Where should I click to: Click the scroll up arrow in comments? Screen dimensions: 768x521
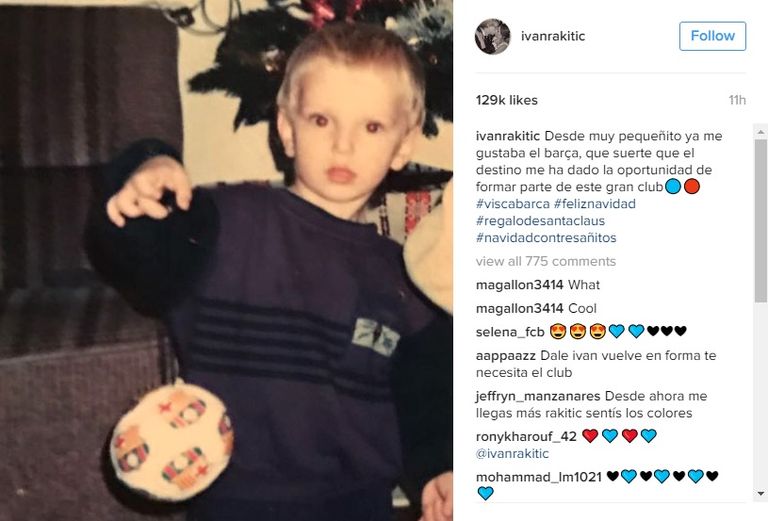[x=761, y=132]
